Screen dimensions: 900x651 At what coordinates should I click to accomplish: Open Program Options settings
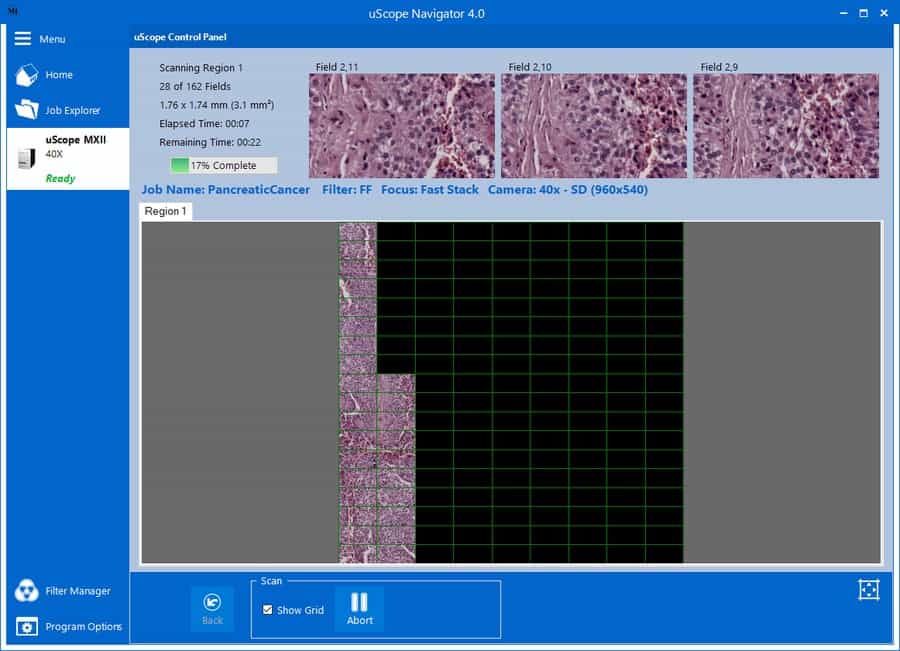27,627
